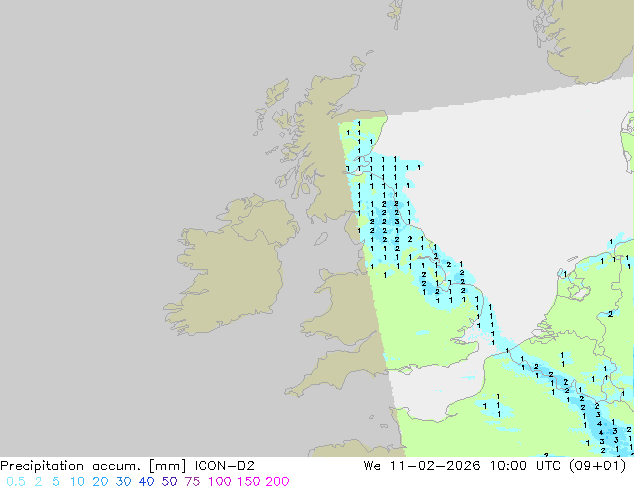Select the 30 mm legend value
Screen dimensions: 634x490
pyautogui.click(x=123, y=482)
